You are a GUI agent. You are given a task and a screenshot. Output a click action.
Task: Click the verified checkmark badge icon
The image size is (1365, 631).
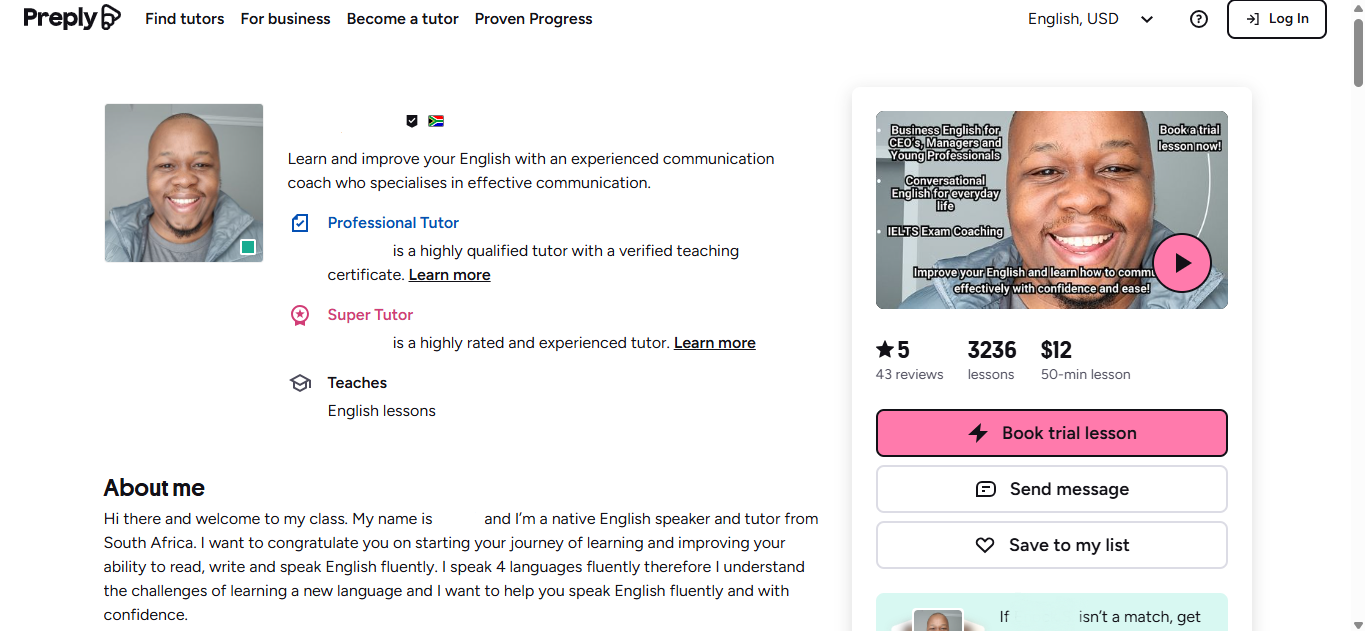[412, 120]
